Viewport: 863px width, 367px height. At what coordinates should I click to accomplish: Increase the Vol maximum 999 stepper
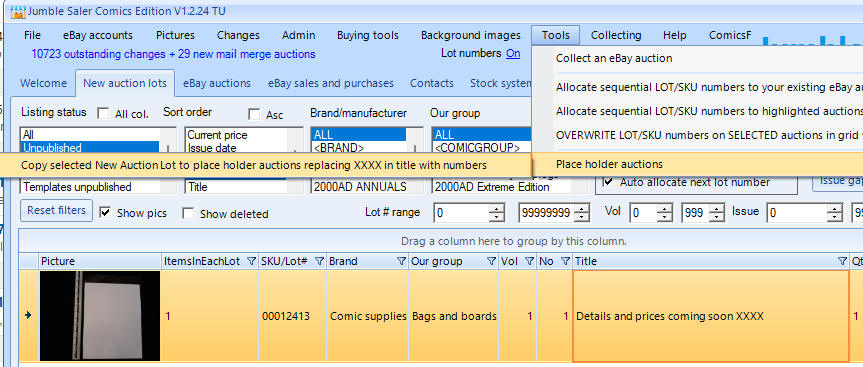(x=717, y=208)
